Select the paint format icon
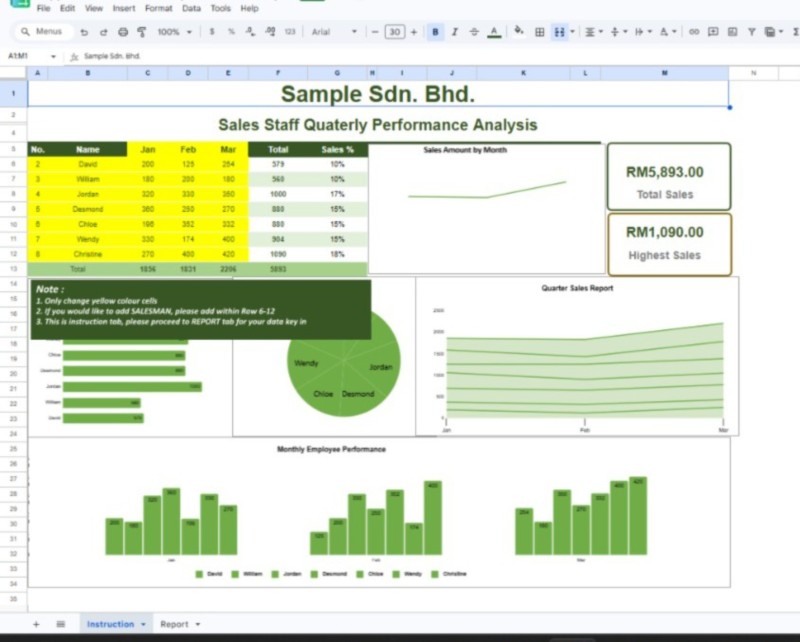800x642 pixels. pos(142,32)
